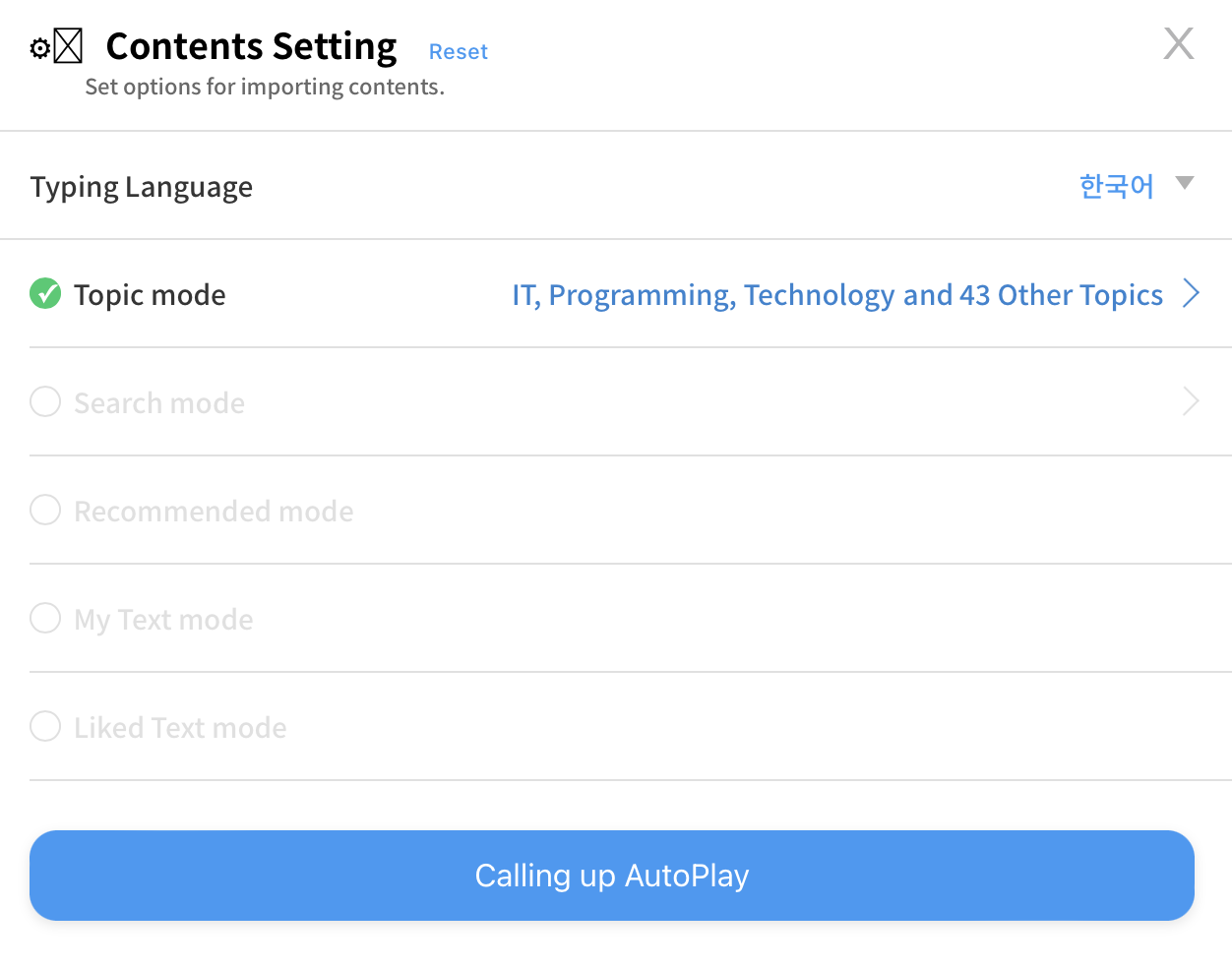Click the Reset link
The image size is (1232, 968).
point(458,50)
